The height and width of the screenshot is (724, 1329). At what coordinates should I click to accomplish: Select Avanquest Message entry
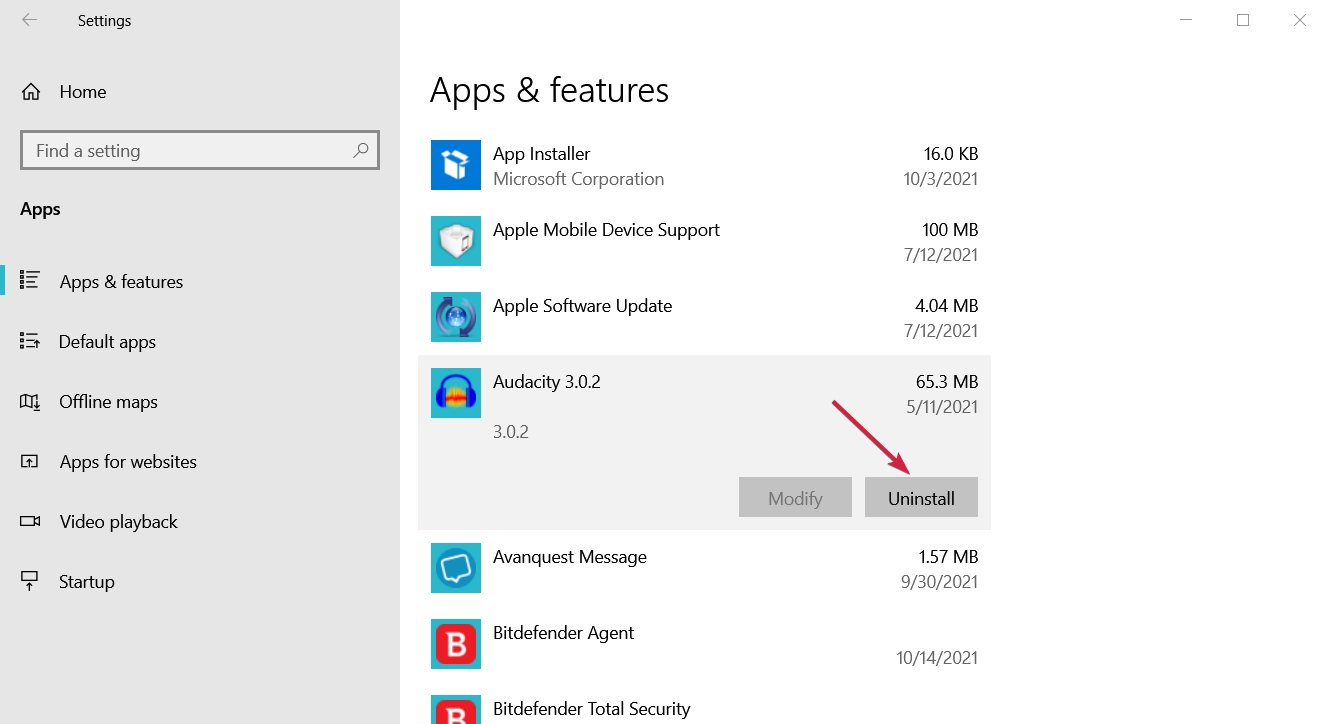coord(570,557)
